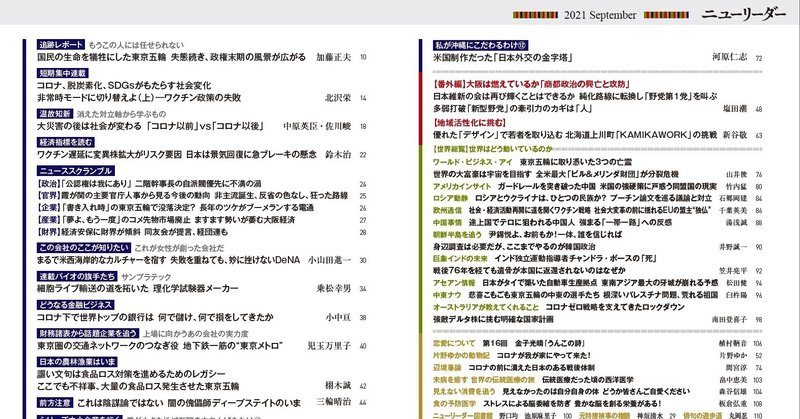Viewport: 800px width, 419px height.
Task: Click the red heading '【地域活性化に挑む】'
Action: pyautogui.click(x=469, y=122)
